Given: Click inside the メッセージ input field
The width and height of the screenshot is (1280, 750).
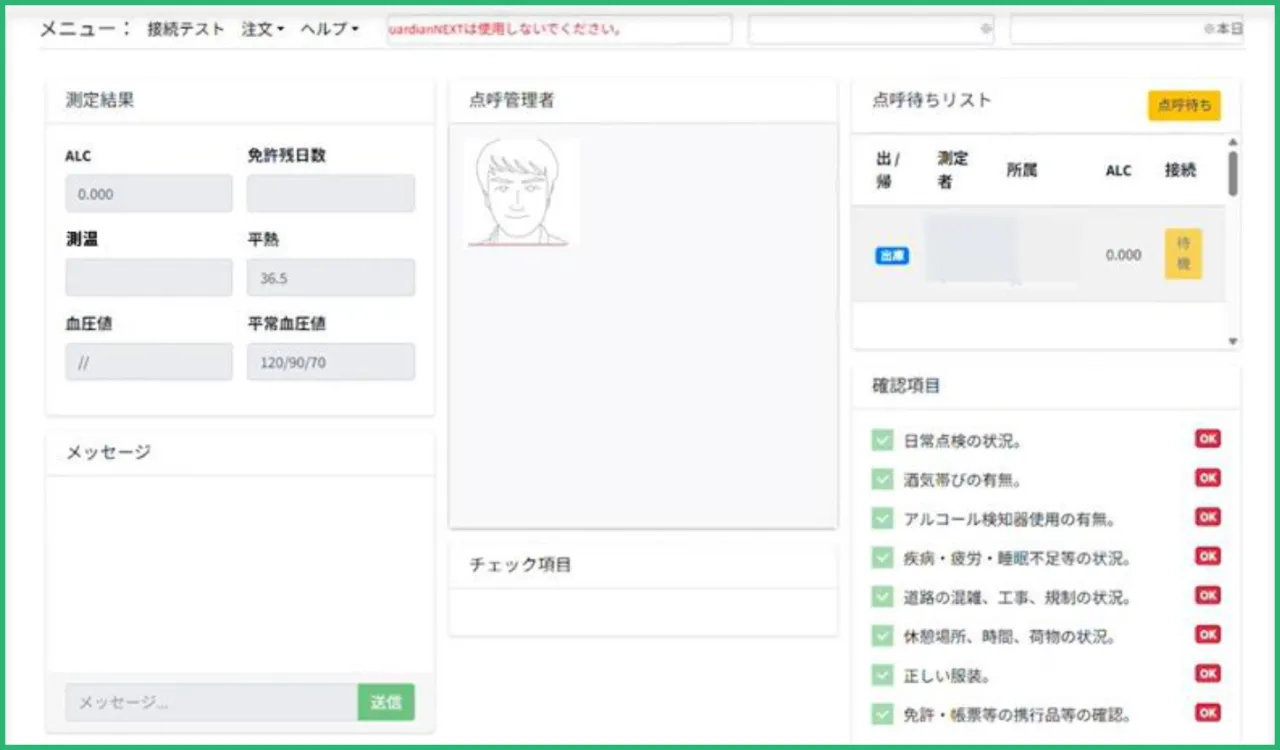Looking at the screenshot, I should tap(200, 702).
